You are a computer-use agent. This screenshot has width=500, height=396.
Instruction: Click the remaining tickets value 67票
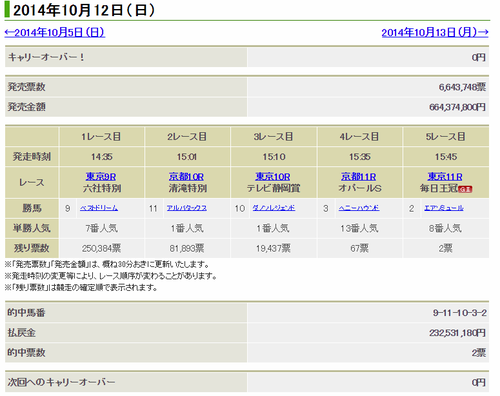[x=359, y=248]
